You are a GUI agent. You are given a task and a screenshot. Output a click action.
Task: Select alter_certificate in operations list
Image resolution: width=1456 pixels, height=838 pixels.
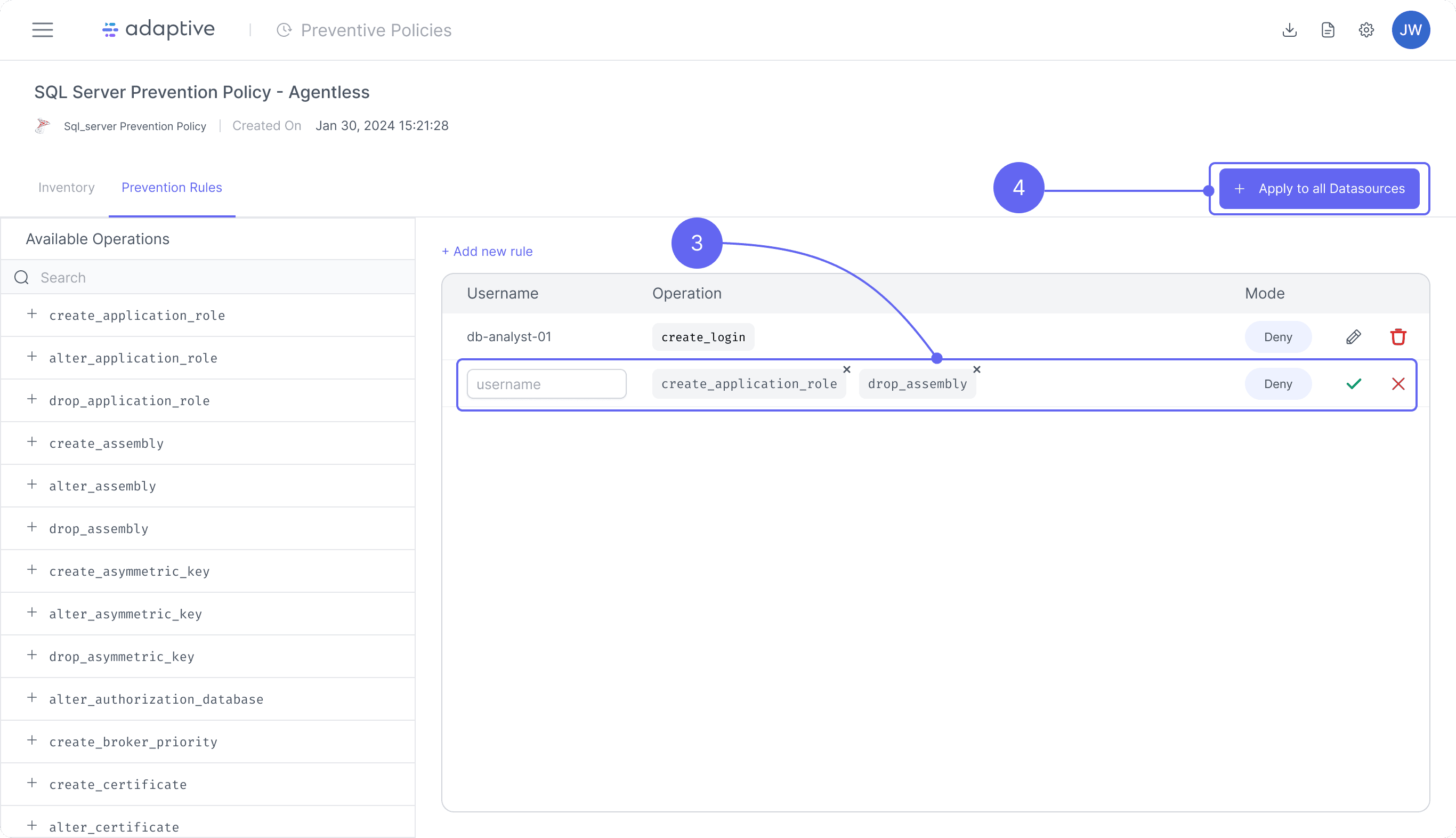pos(114,826)
